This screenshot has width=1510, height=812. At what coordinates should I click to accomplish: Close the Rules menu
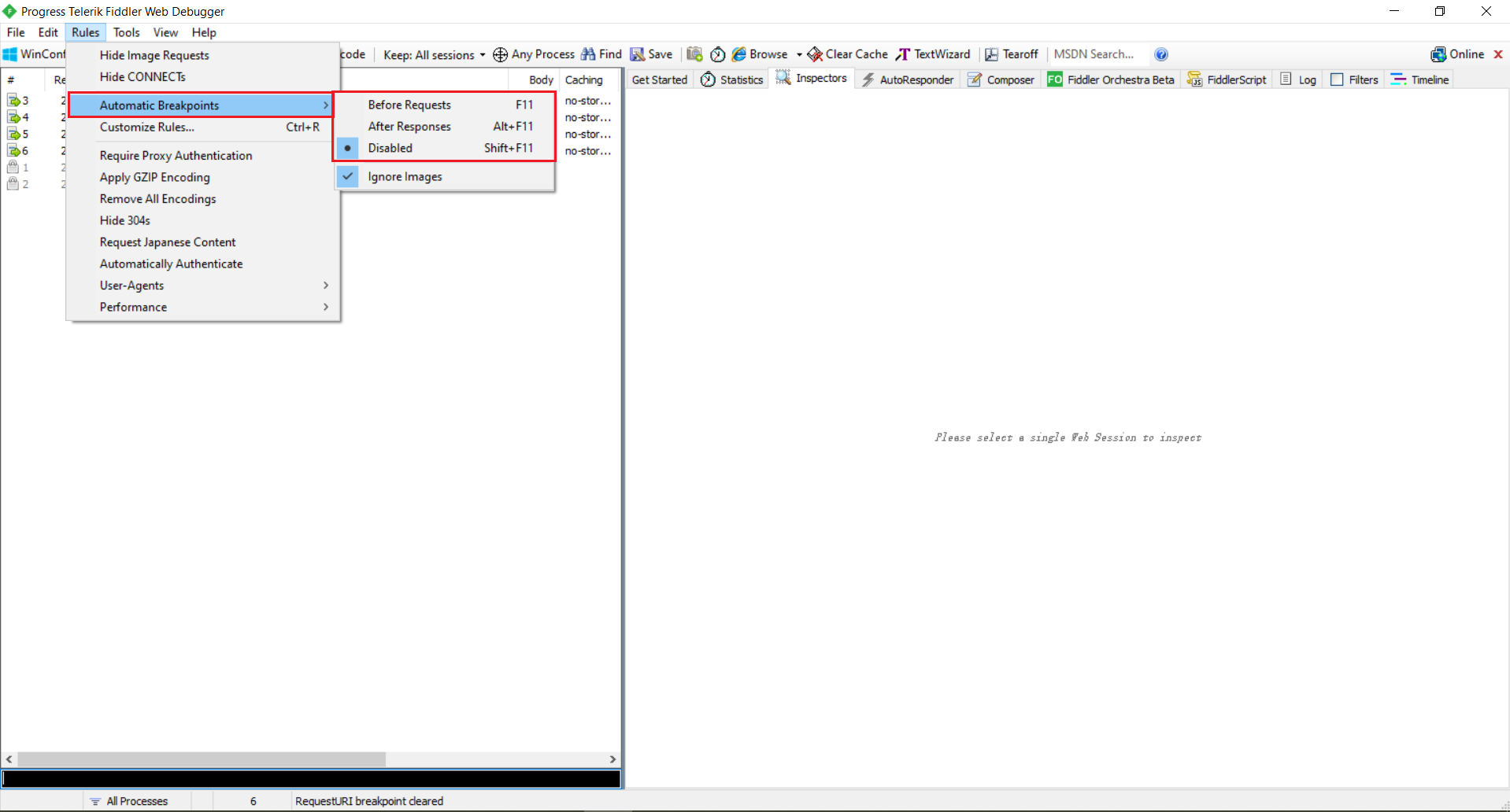tap(85, 32)
